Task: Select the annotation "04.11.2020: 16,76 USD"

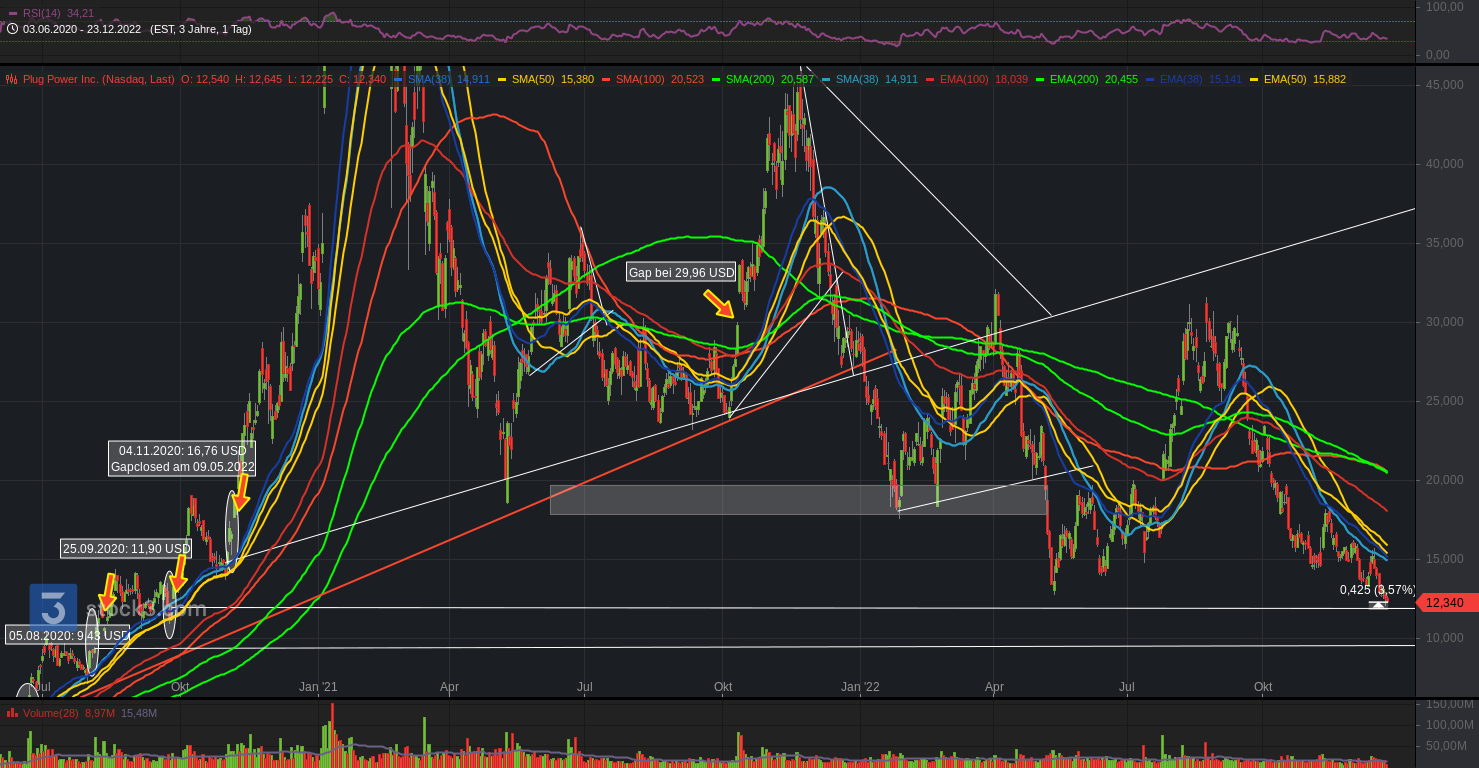Action: (182, 451)
